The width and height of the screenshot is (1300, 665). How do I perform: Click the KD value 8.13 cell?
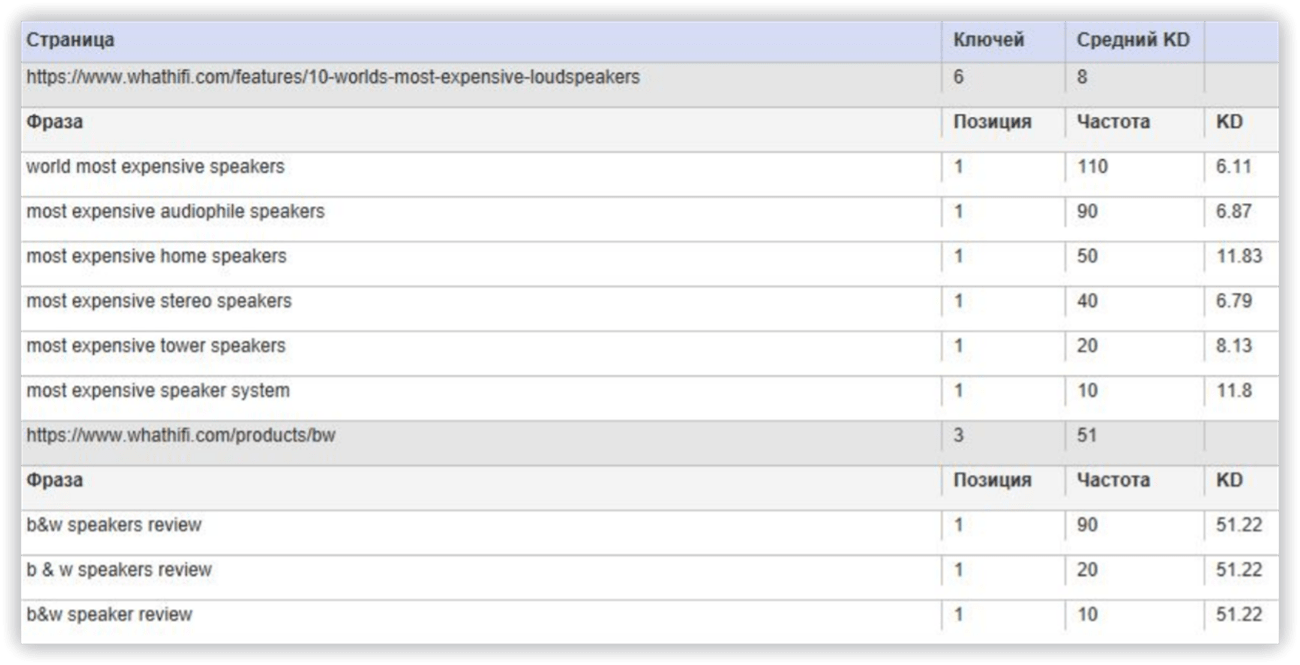click(1234, 346)
